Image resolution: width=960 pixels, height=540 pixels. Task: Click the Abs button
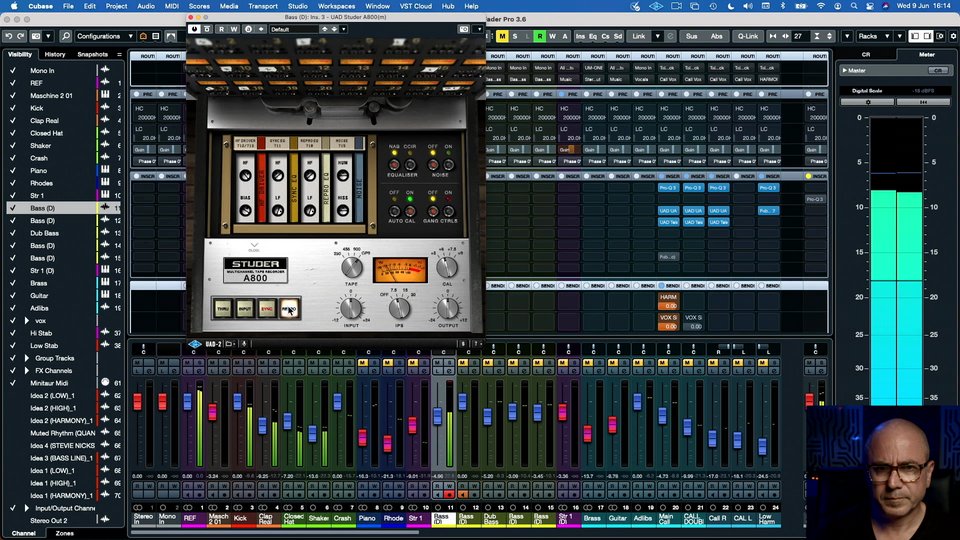pos(716,36)
